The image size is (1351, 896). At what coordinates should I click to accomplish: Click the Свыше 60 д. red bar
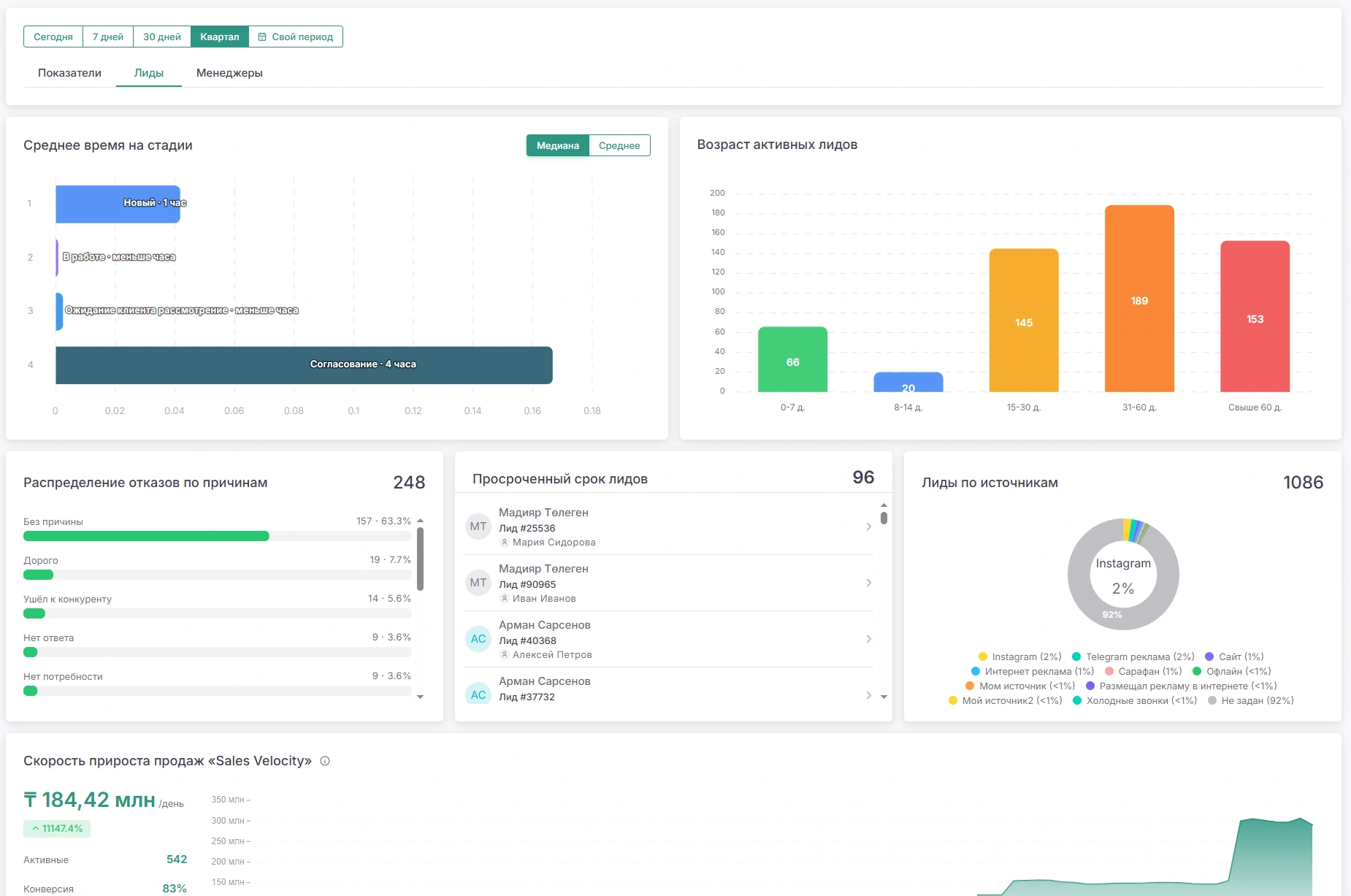coord(1255,316)
